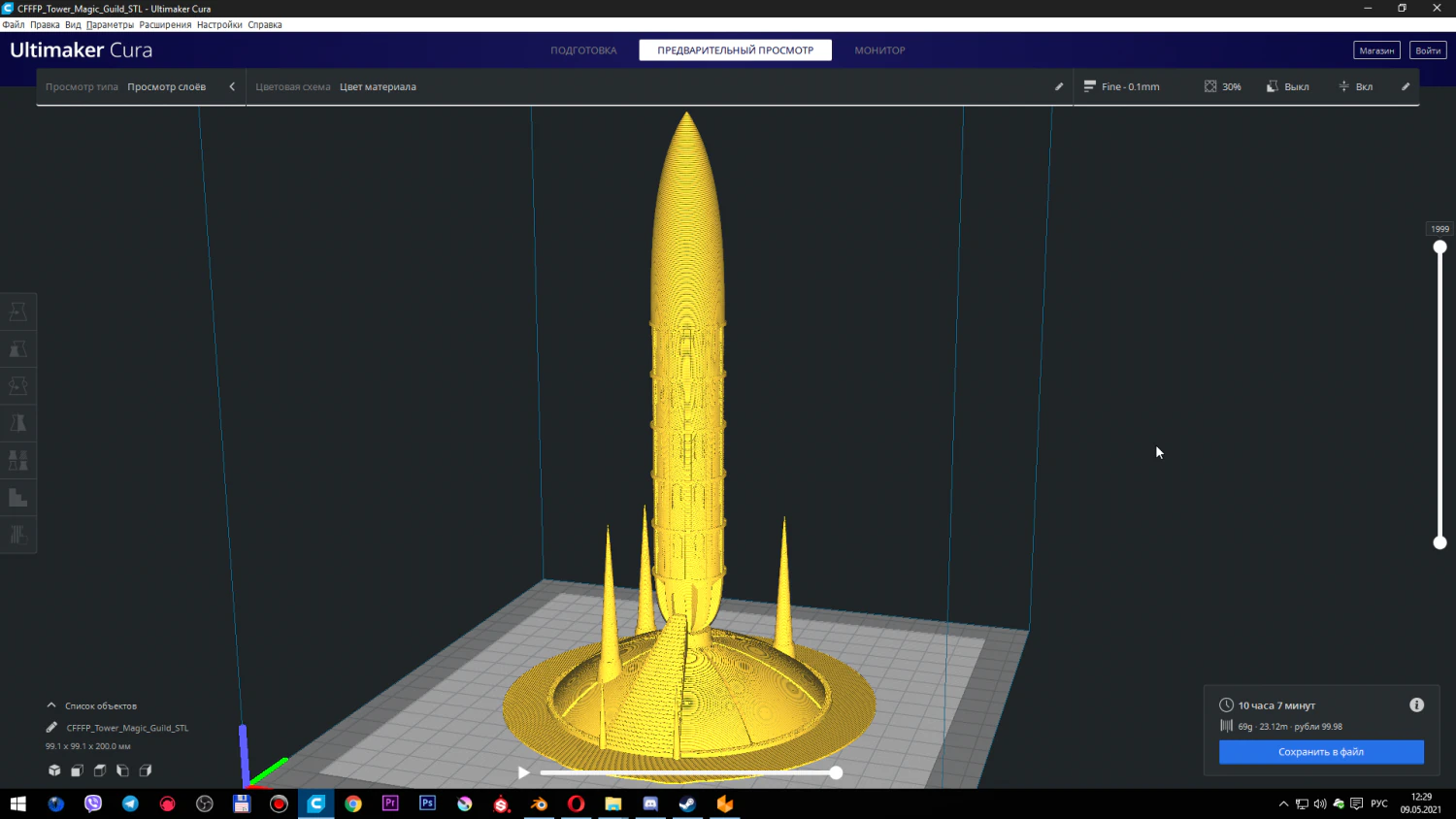Collapse view type panel with chevron arrow
This screenshot has width=1456, height=819.
point(232,86)
